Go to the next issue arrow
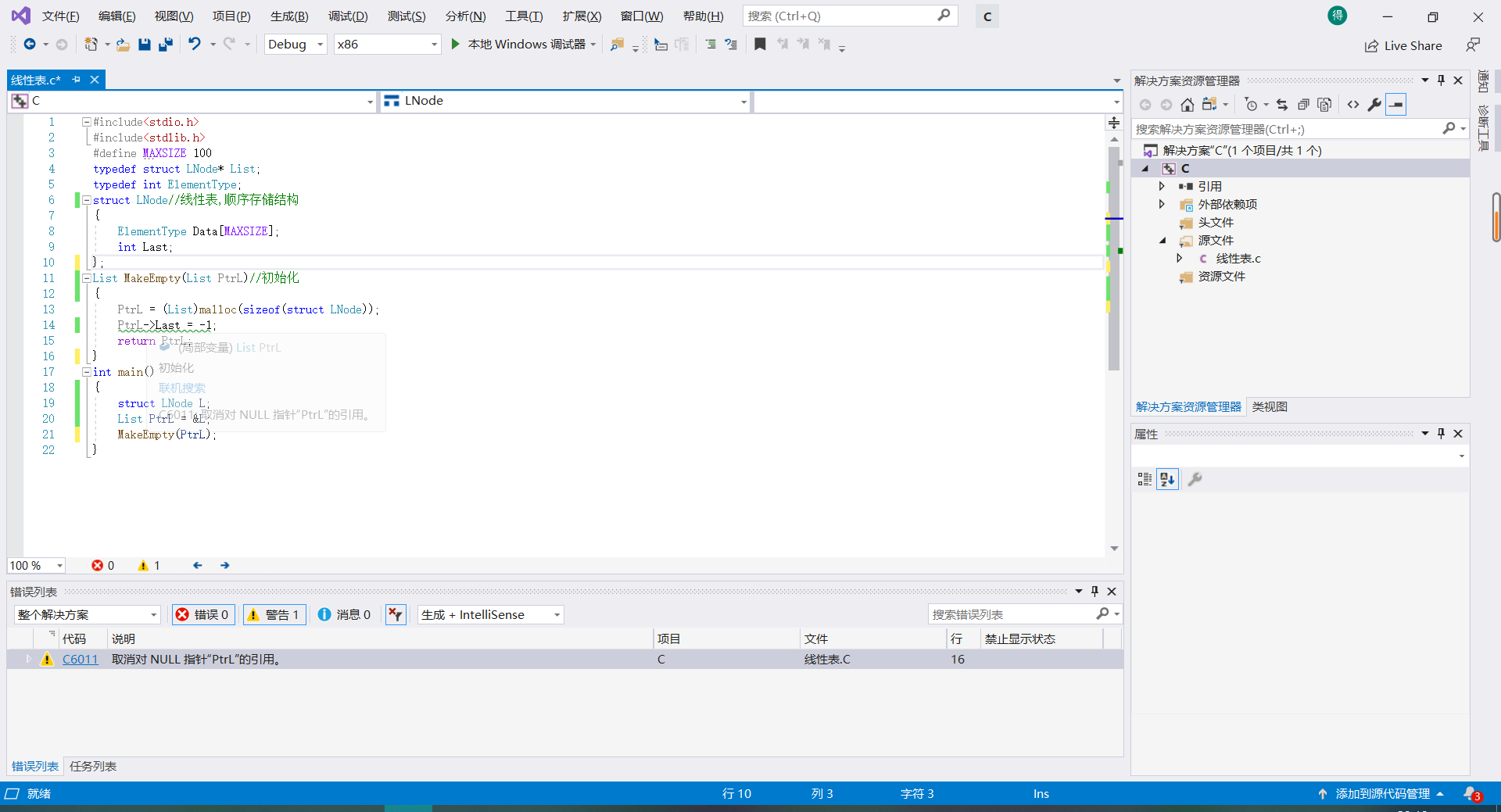 (x=225, y=566)
